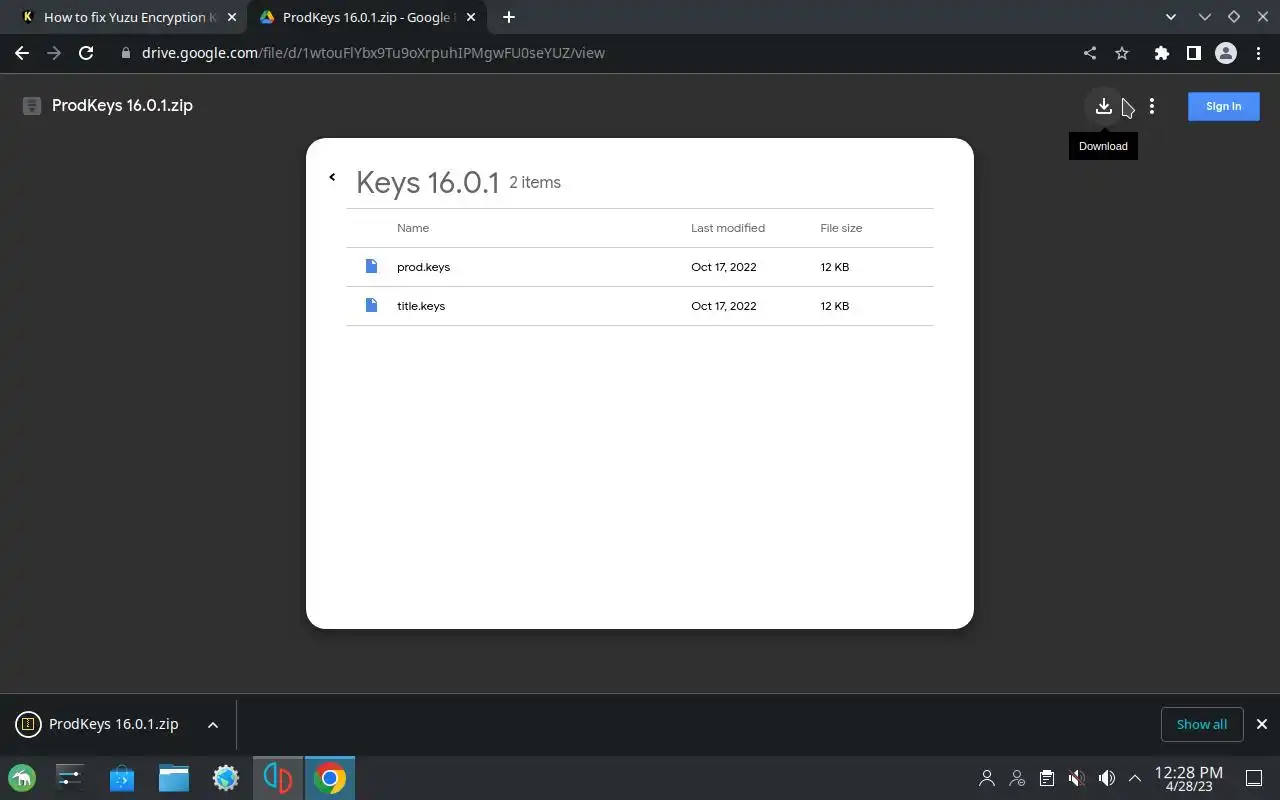The image size is (1280, 800).
Task: Open the tab search dropdown
Action: (1172, 17)
